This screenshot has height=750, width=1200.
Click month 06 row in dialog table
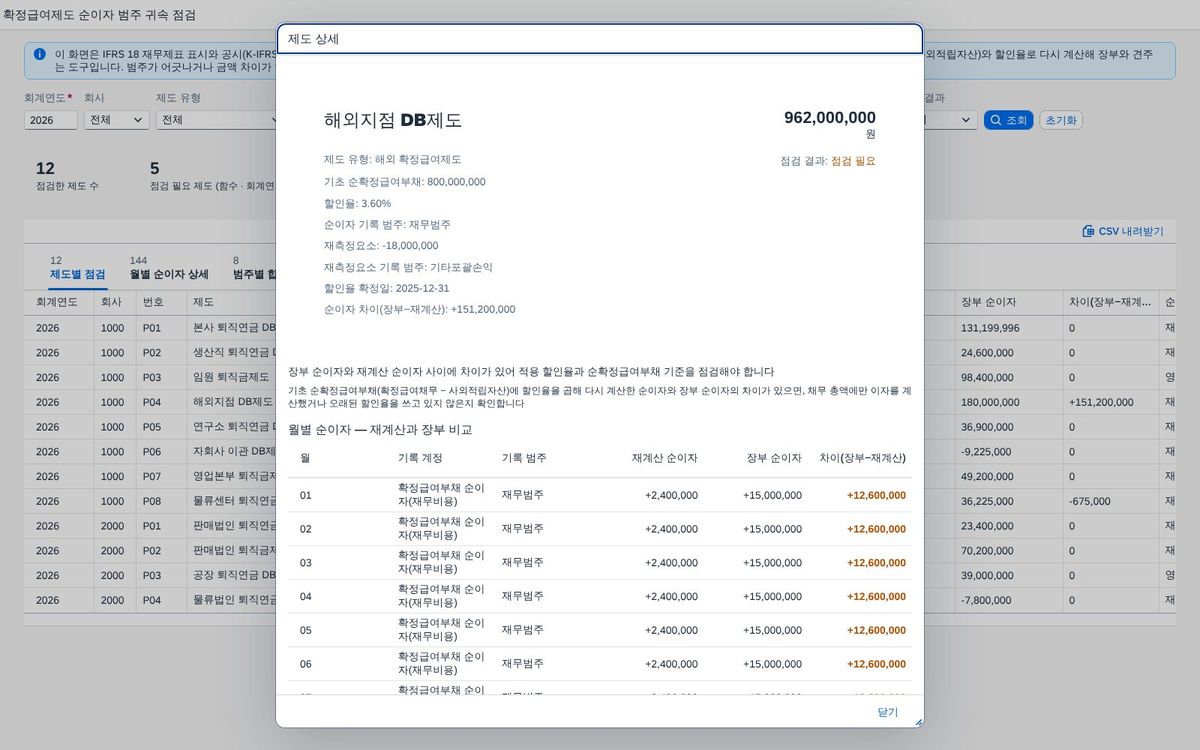[x=600, y=664]
